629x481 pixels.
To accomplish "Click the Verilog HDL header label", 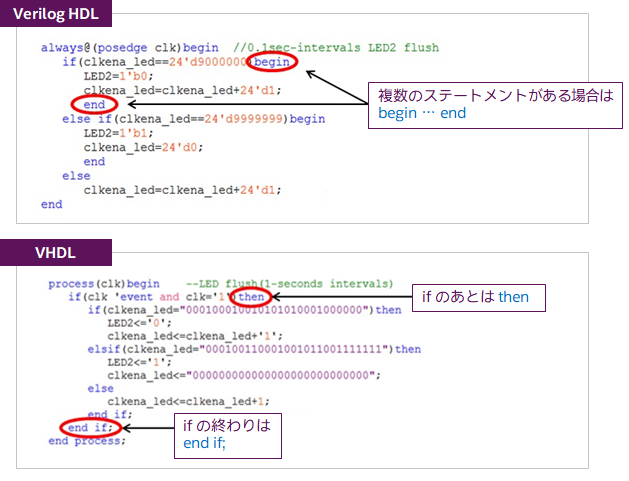I will tap(56, 15).
